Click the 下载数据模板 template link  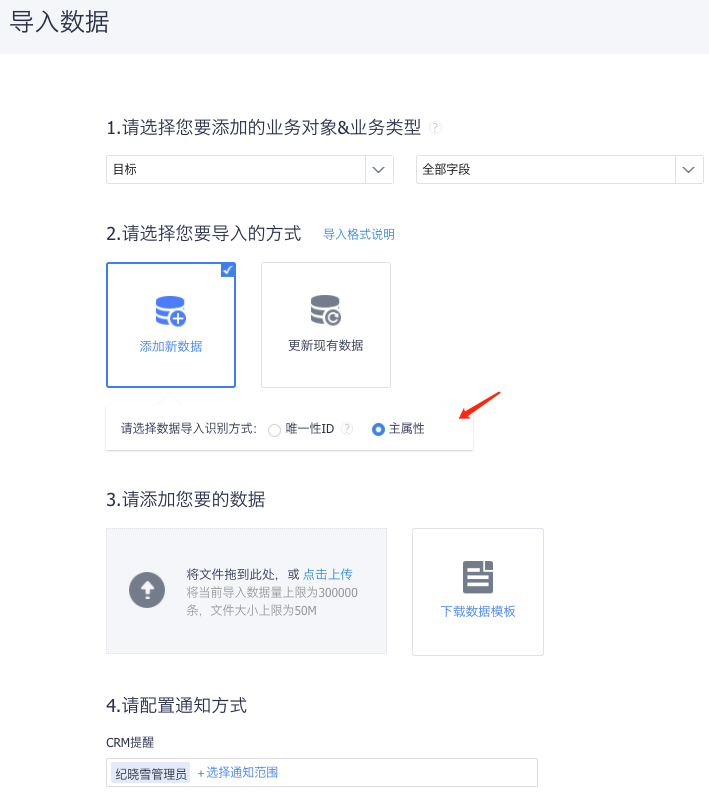coord(478,611)
